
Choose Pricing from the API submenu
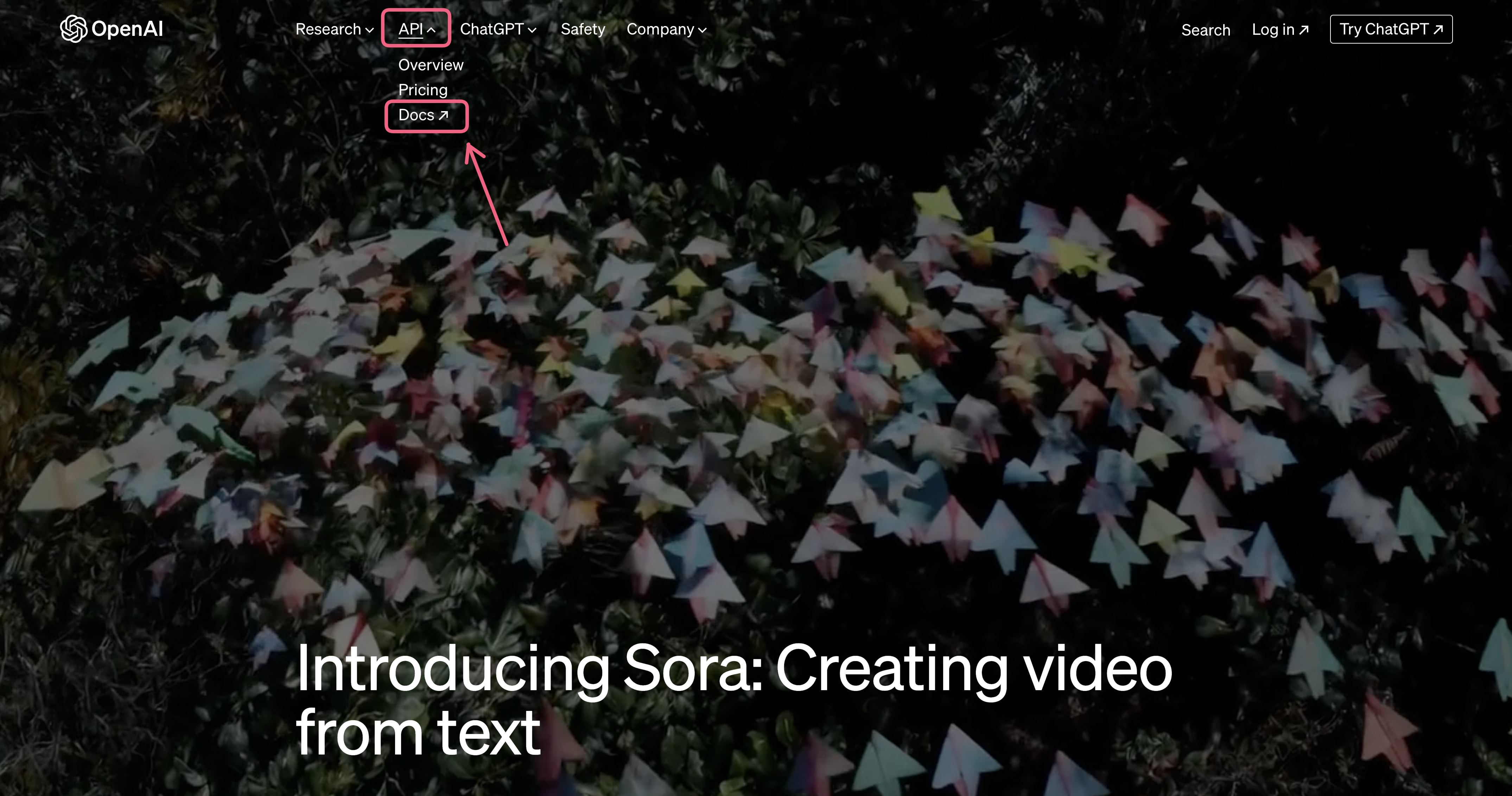423,90
